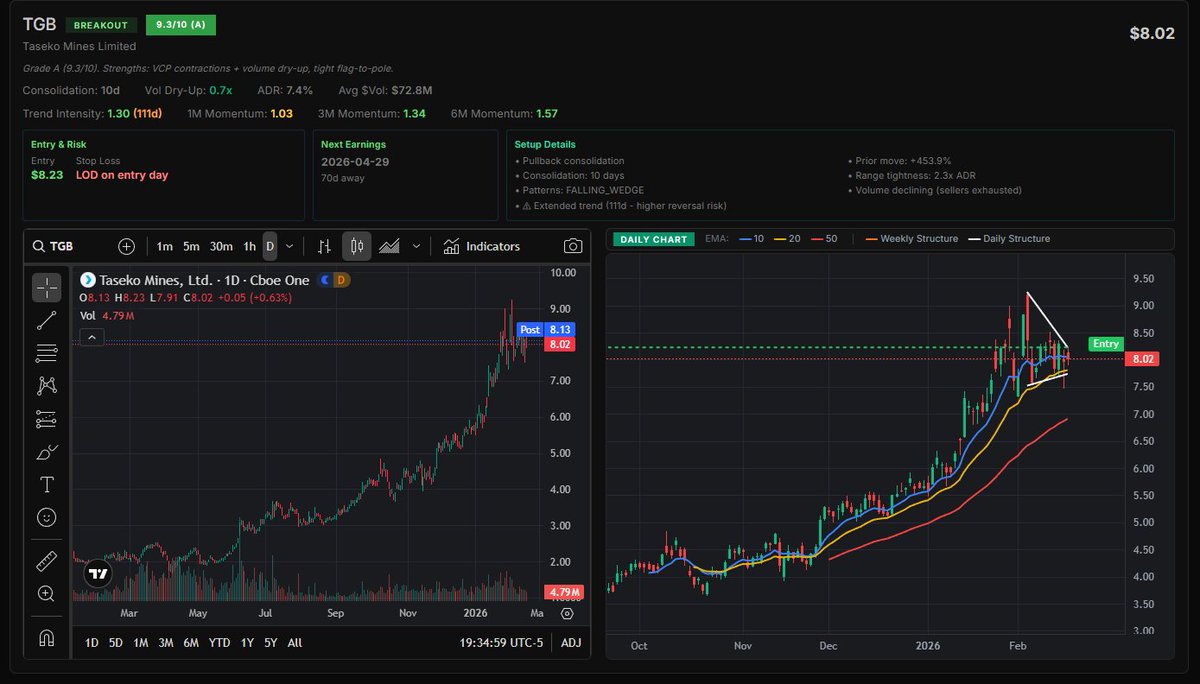Click the compare or add symbol plus icon
1200x684 pixels.
pyautogui.click(x=126, y=246)
